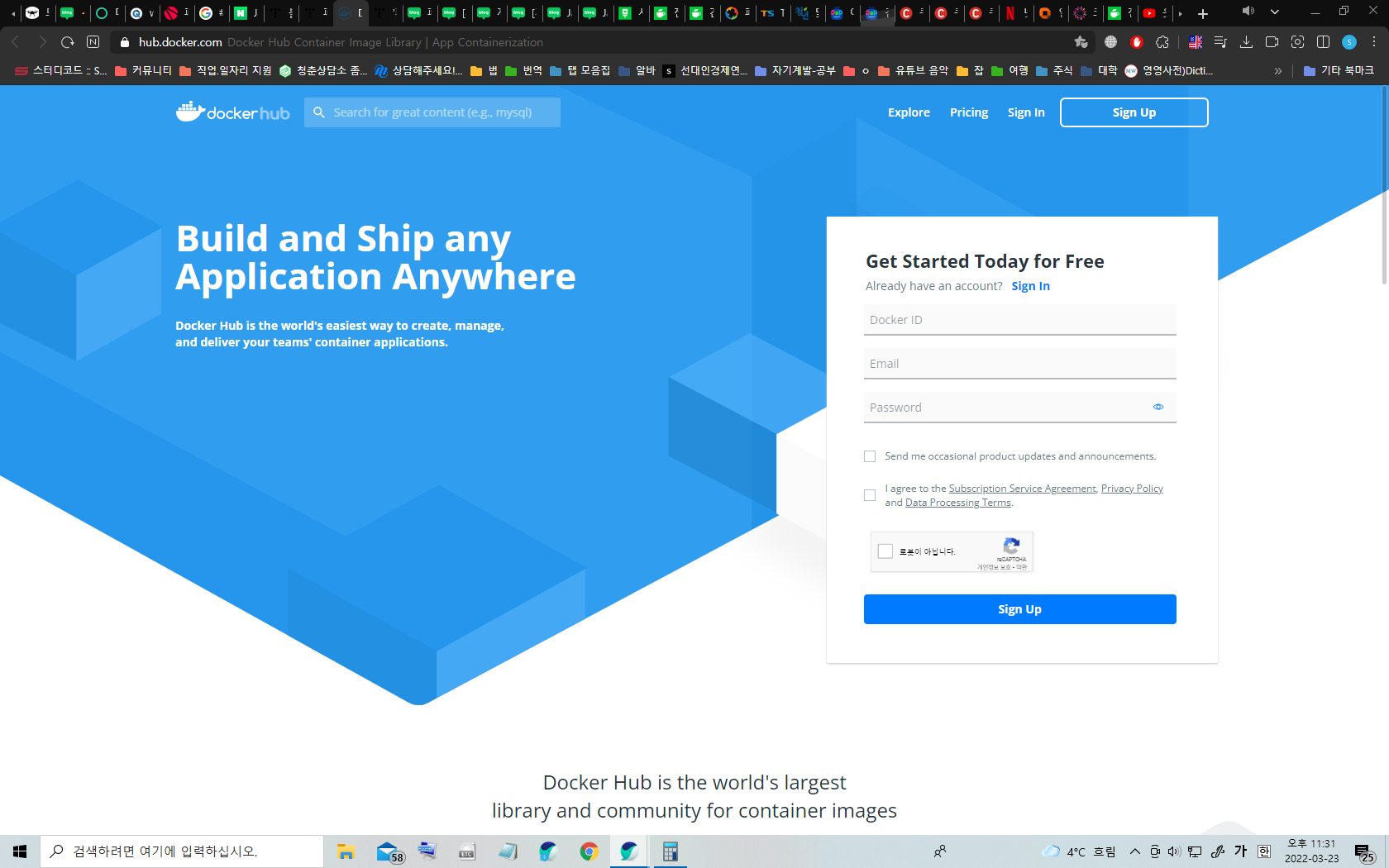Tick the Subscription Service Agreement checkbox
Viewport: 1389px width, 868px height.
pos(870,495)
